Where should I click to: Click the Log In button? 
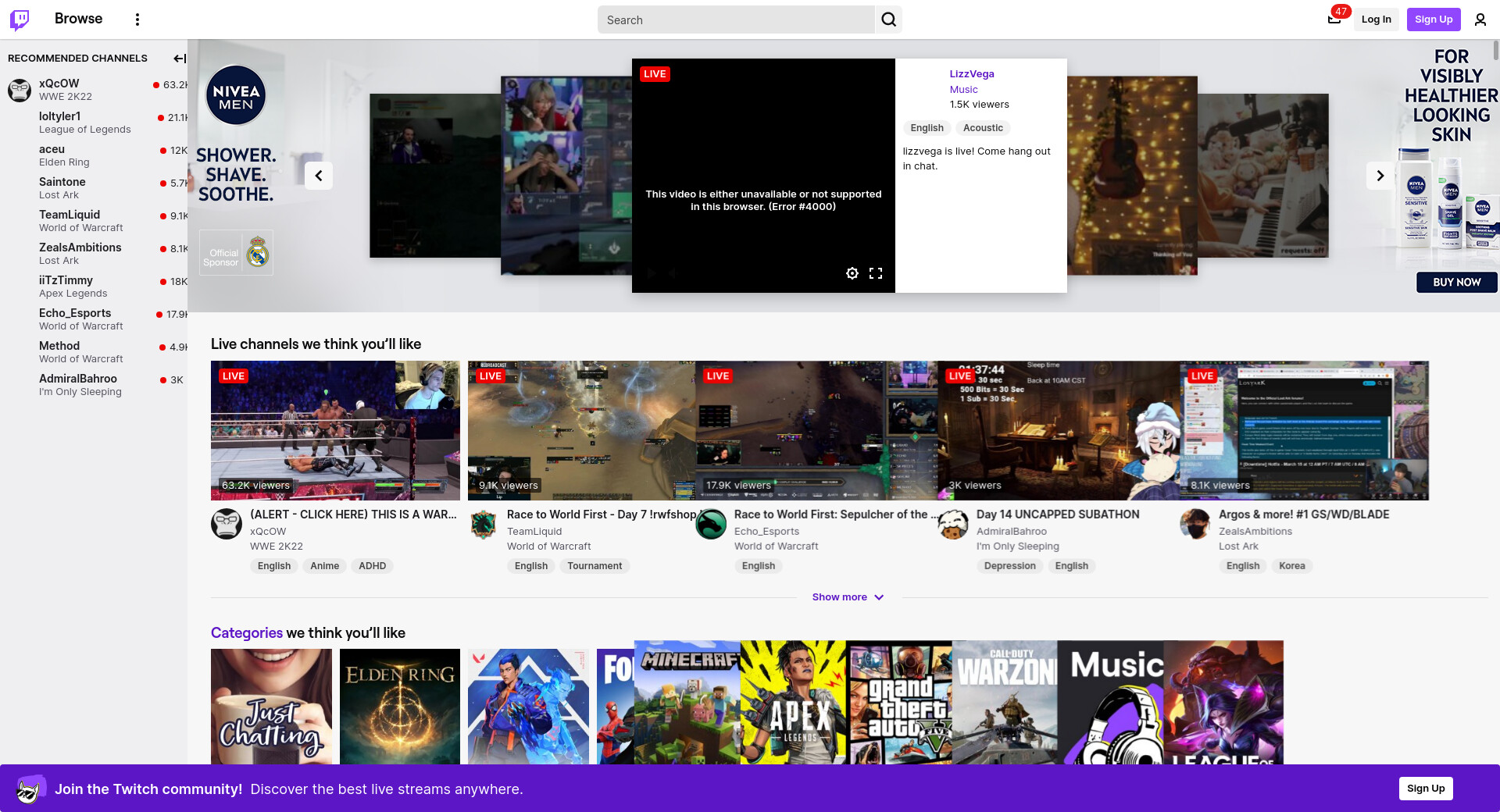[1376, 20]
